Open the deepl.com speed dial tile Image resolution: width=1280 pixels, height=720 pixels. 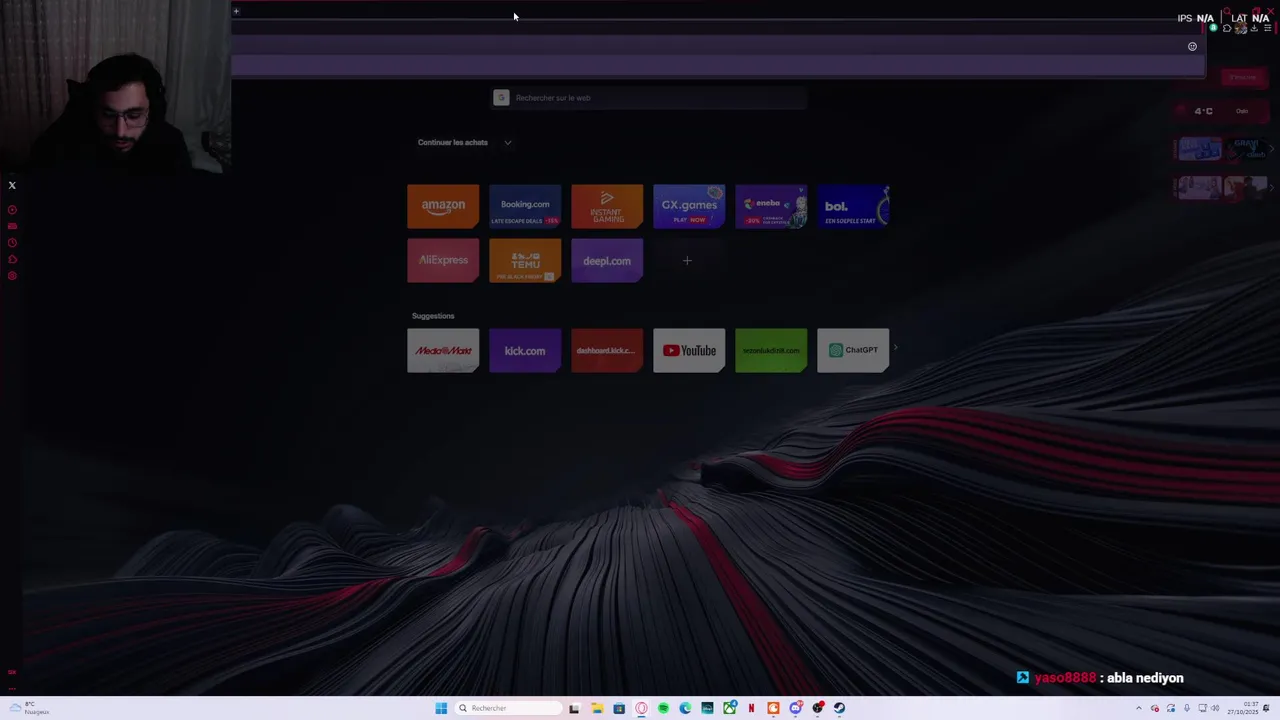point(607,260)
